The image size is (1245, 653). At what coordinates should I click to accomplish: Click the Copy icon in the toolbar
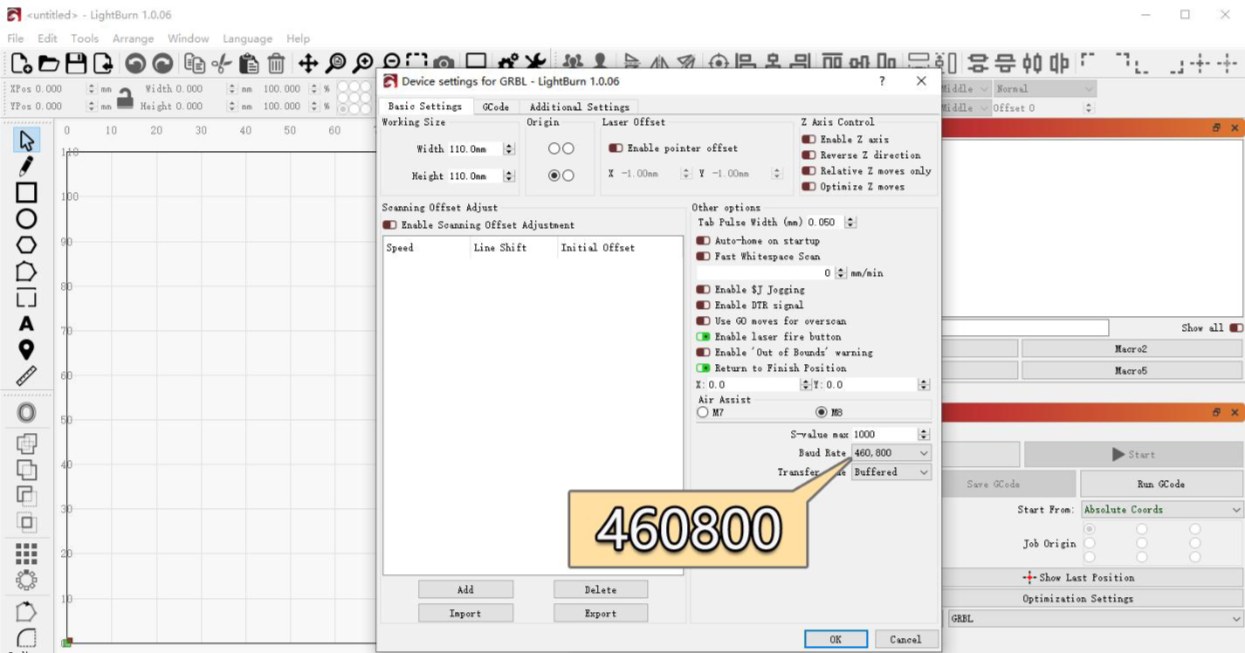[195, 64]
